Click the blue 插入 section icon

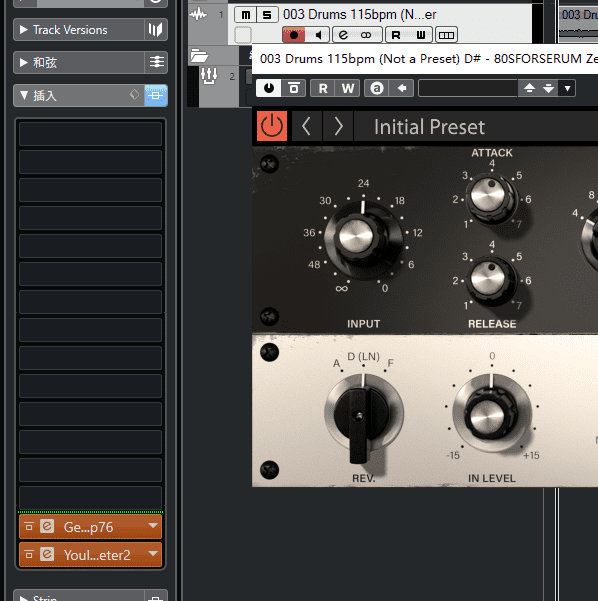(156, 95)
